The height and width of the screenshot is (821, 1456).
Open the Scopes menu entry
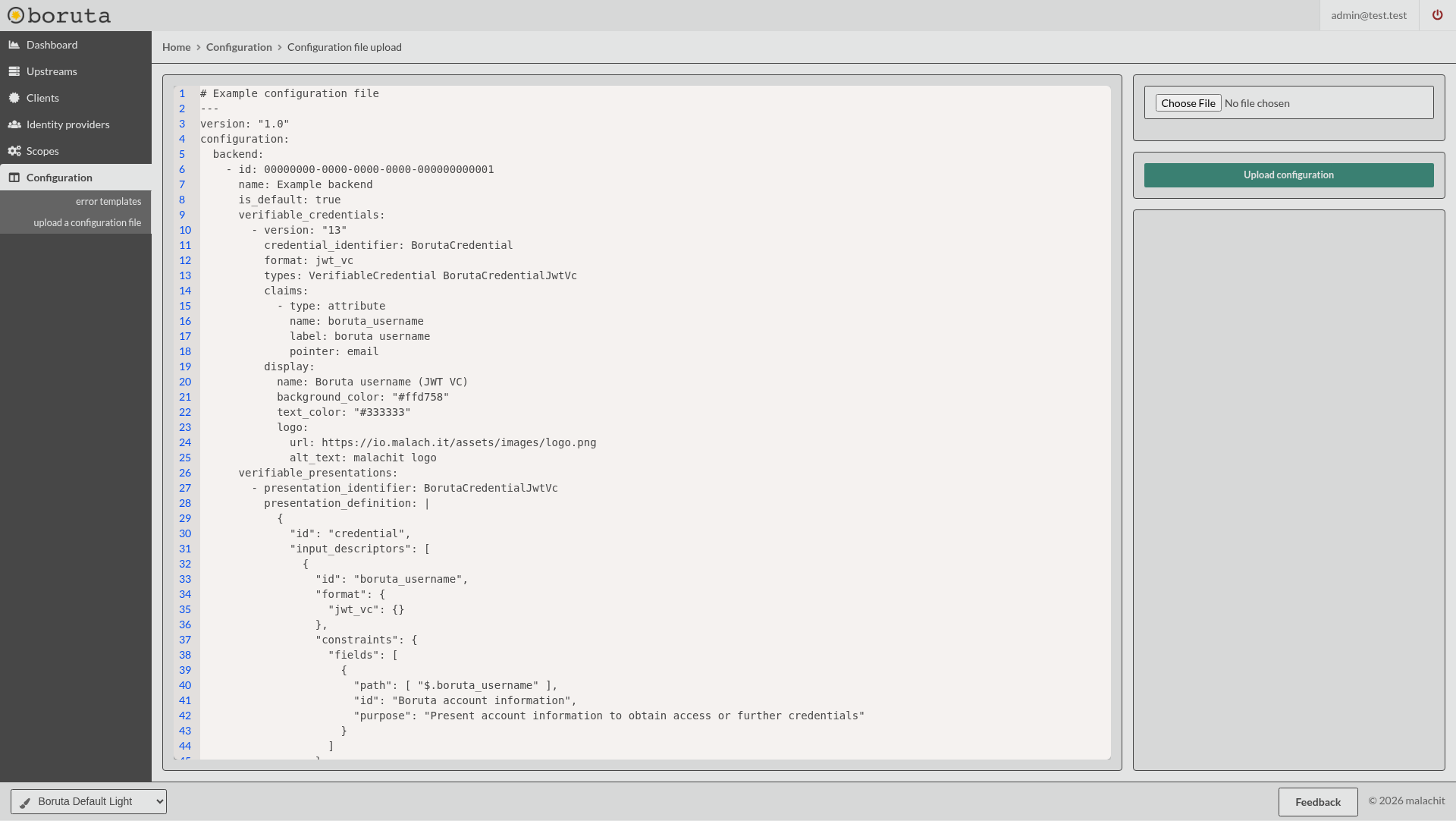(x=76, y=151)
